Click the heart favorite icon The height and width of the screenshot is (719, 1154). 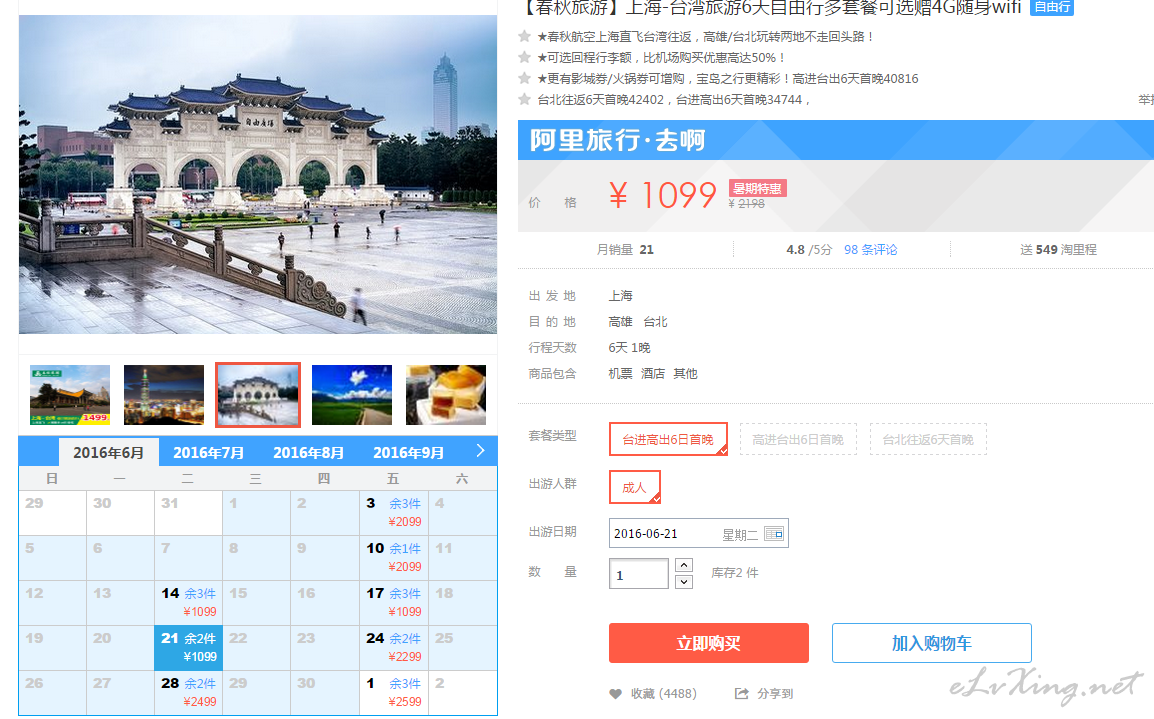(x=616, y=694)
